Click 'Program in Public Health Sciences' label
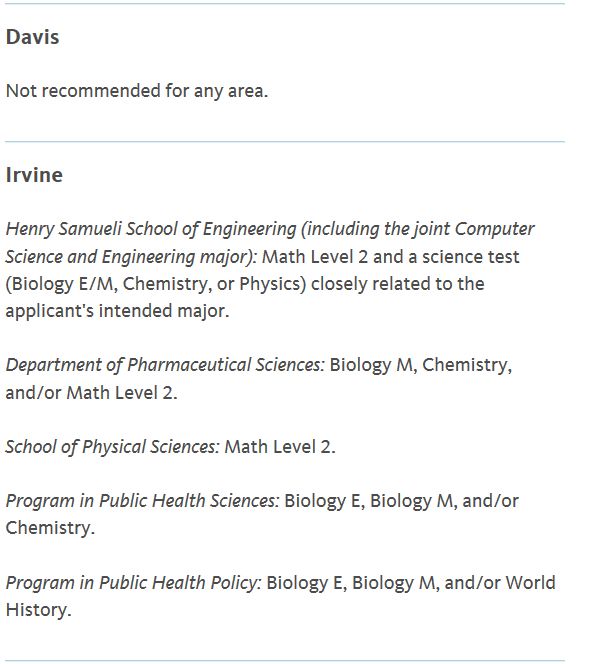The image size is (597, 664). 142,501
